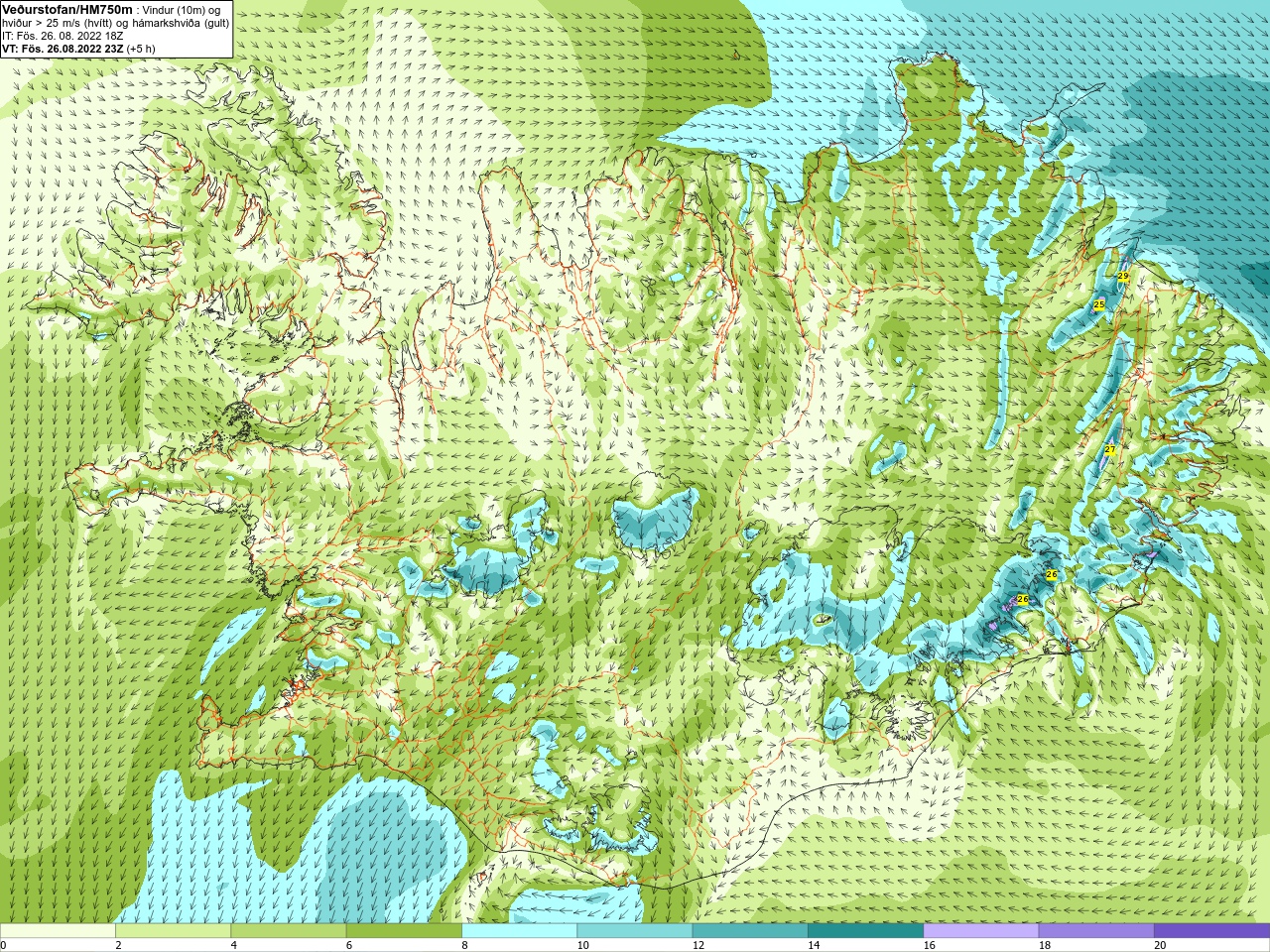Click the dark purple above-20 m/s legend swatch
This screenshot has width=1270, height=952.
click(1211, 931)
